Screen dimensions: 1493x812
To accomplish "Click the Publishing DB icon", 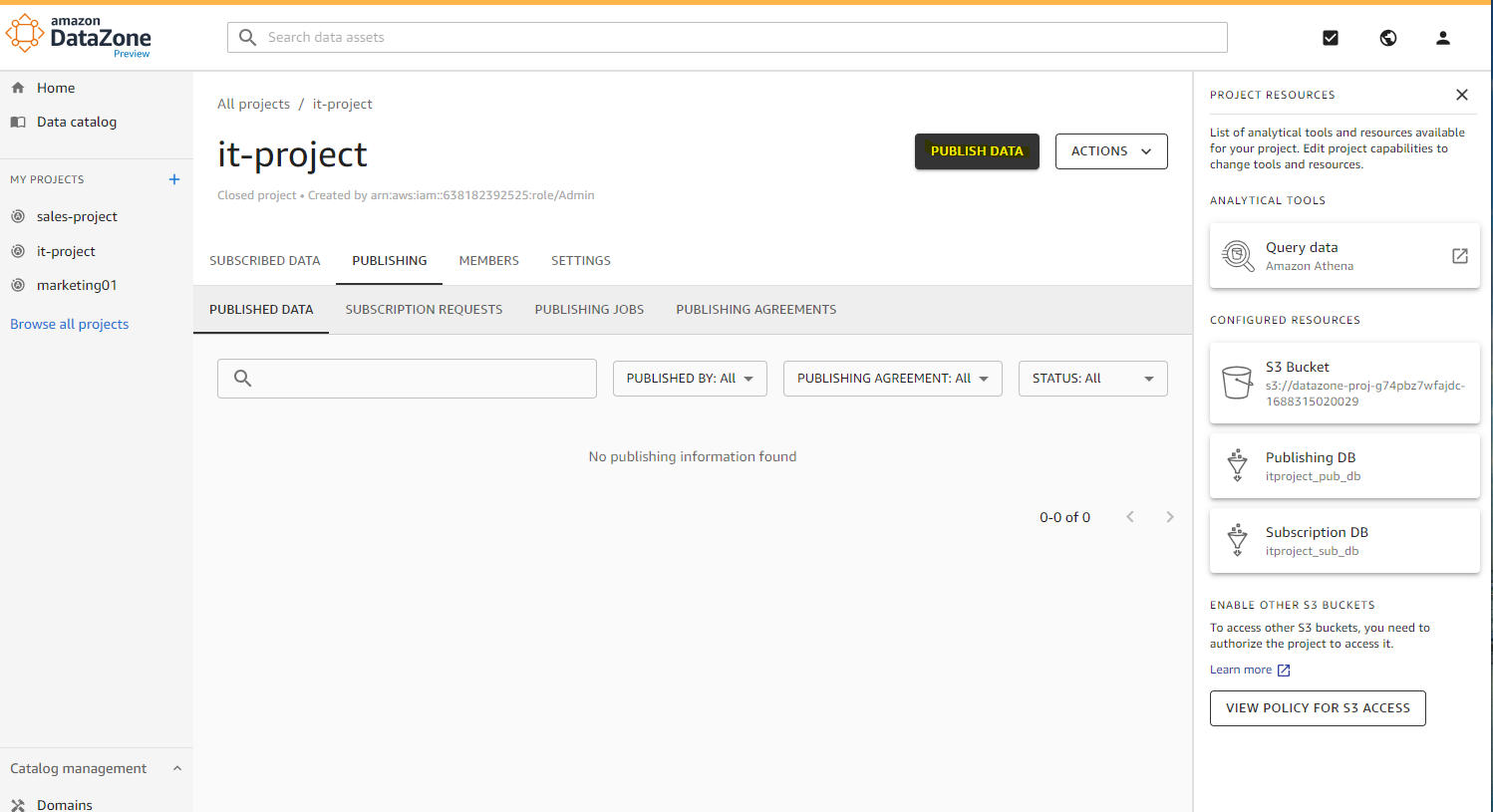I will tap(1238, 465).
